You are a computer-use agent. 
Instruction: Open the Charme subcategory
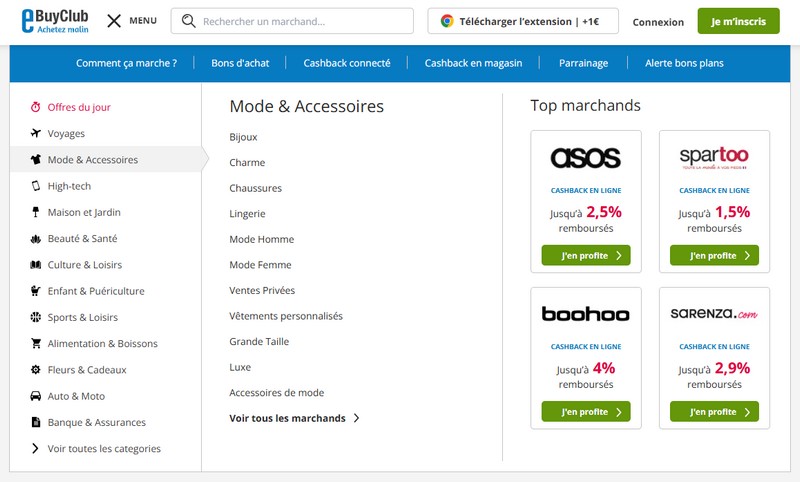(x=247, y=163)
